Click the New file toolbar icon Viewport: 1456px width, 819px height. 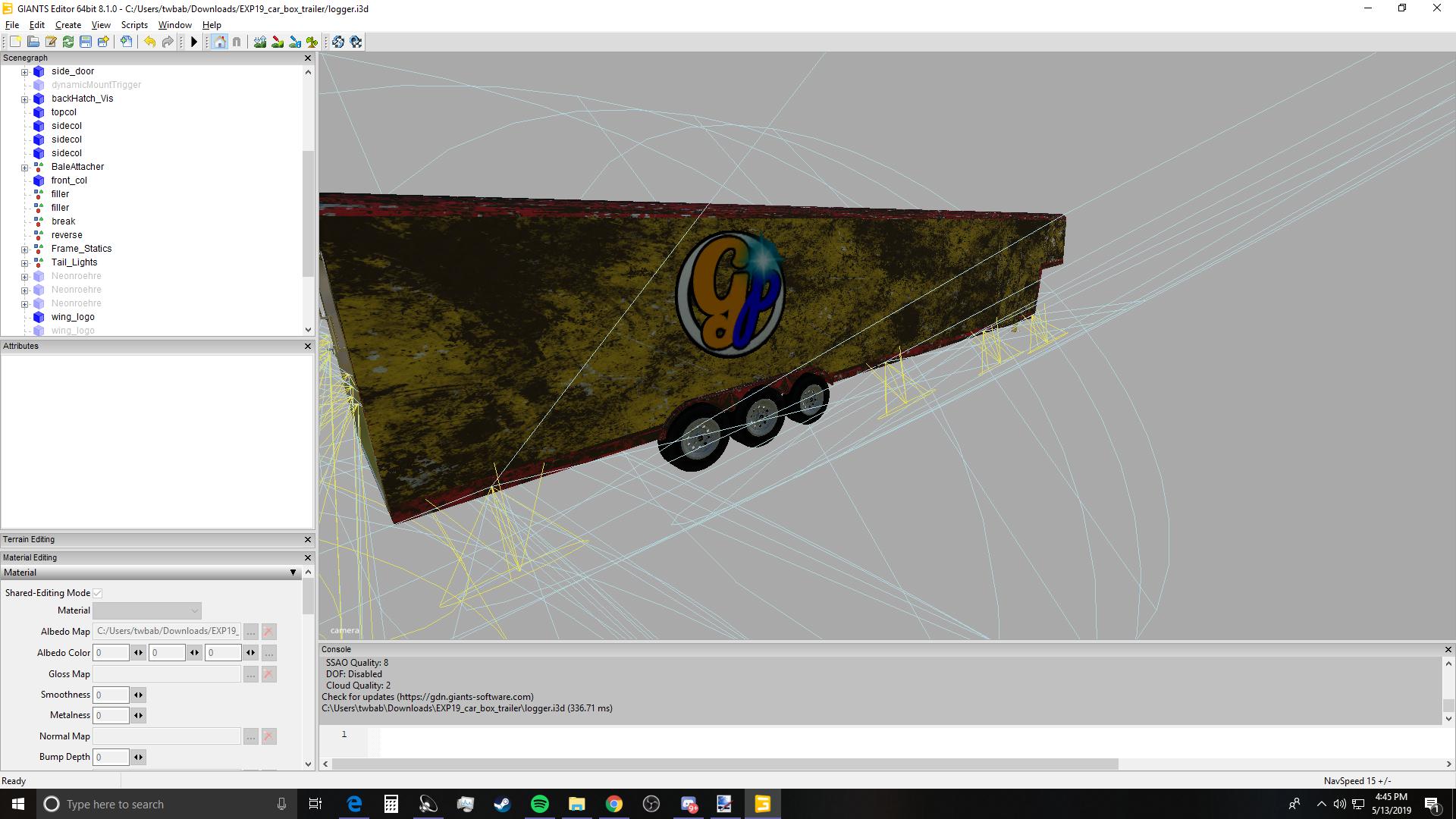(15, 42)
